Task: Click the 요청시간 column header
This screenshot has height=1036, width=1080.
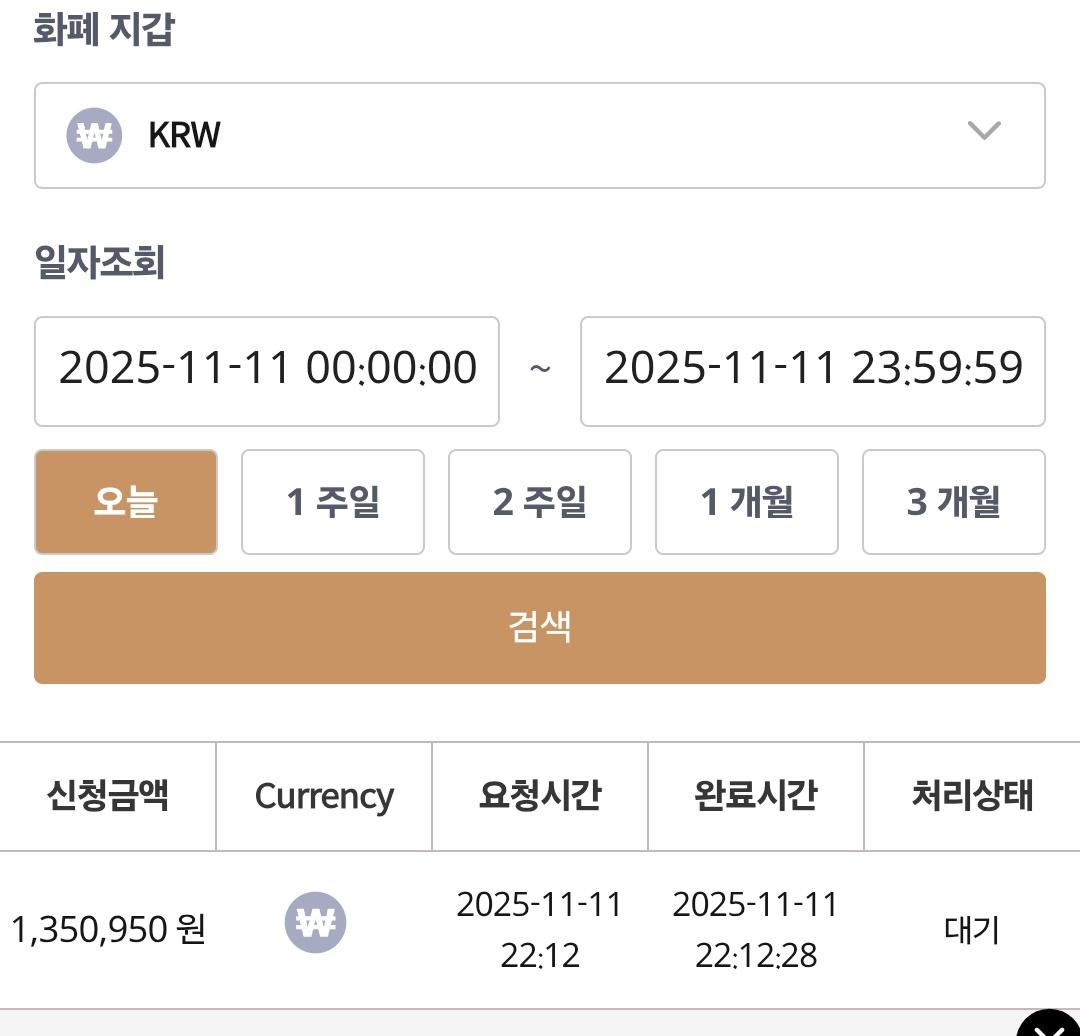Action: pos(540,796)
